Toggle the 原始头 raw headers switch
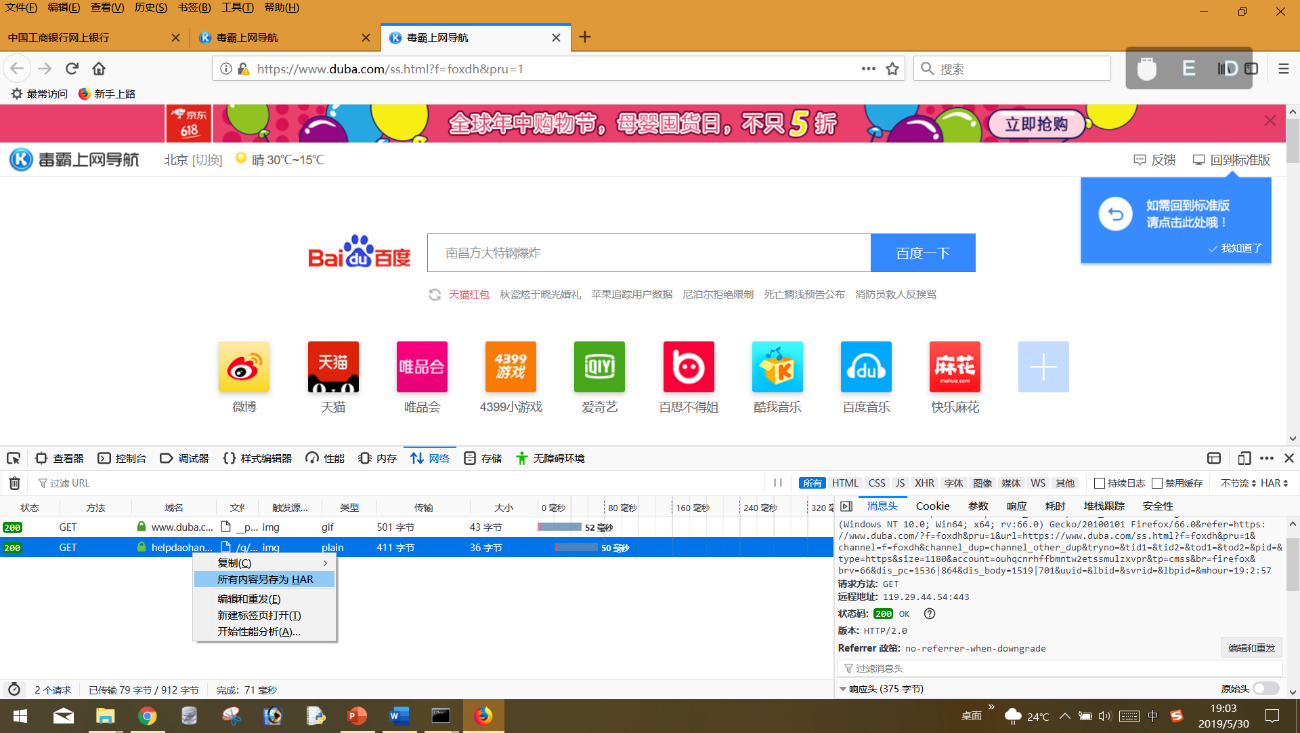 point(1266,689)
